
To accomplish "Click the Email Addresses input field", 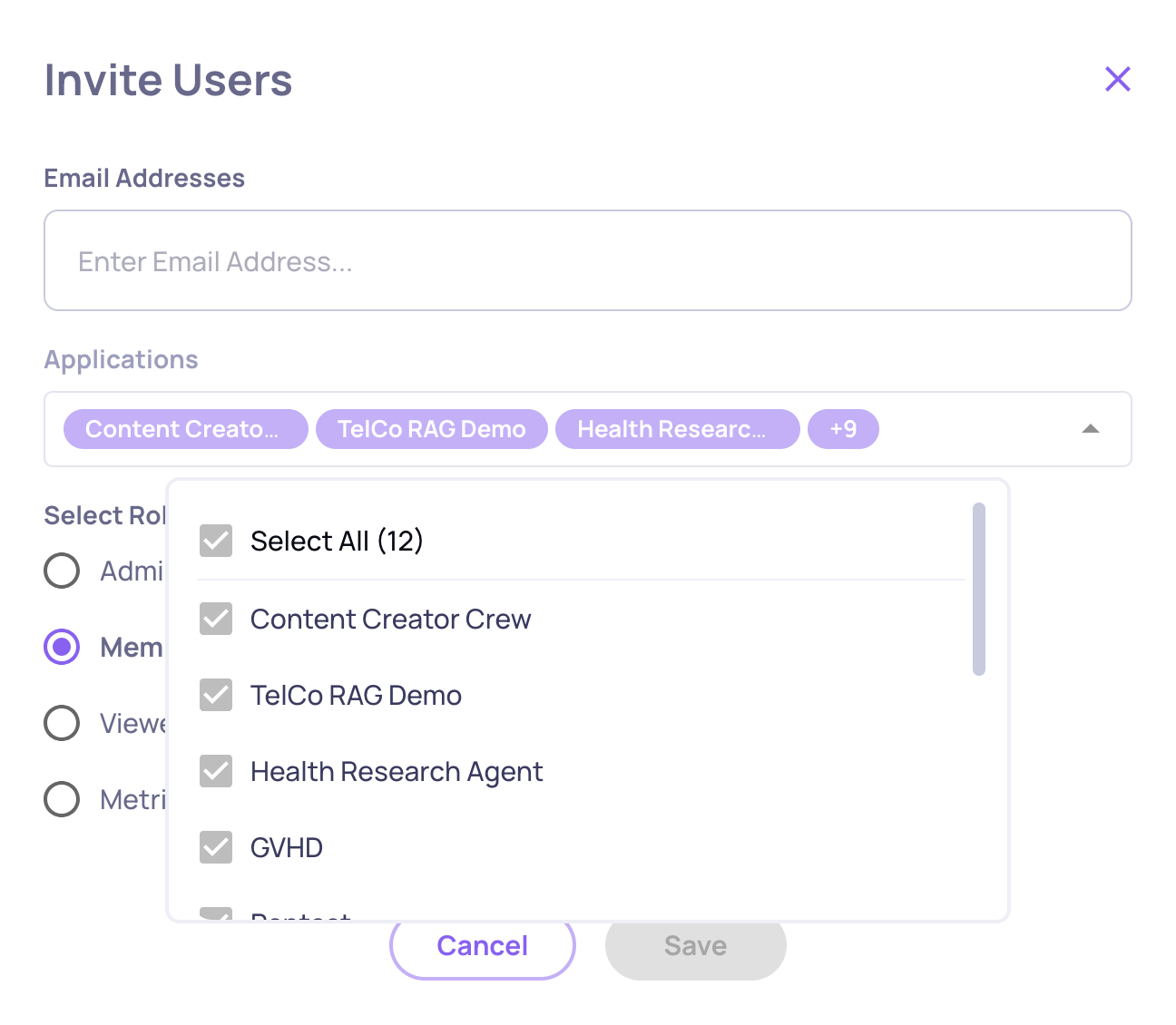I will point(587,261).
